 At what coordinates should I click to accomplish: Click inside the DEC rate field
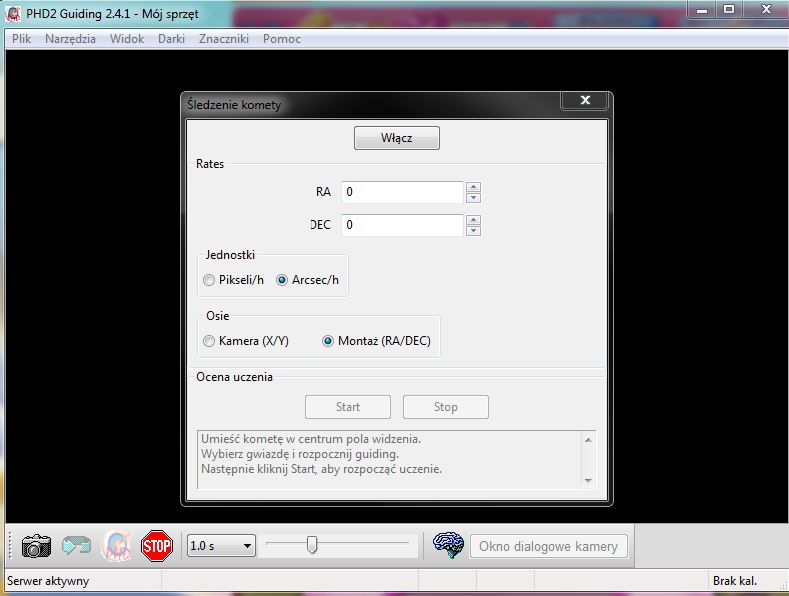tap(402, 225)
